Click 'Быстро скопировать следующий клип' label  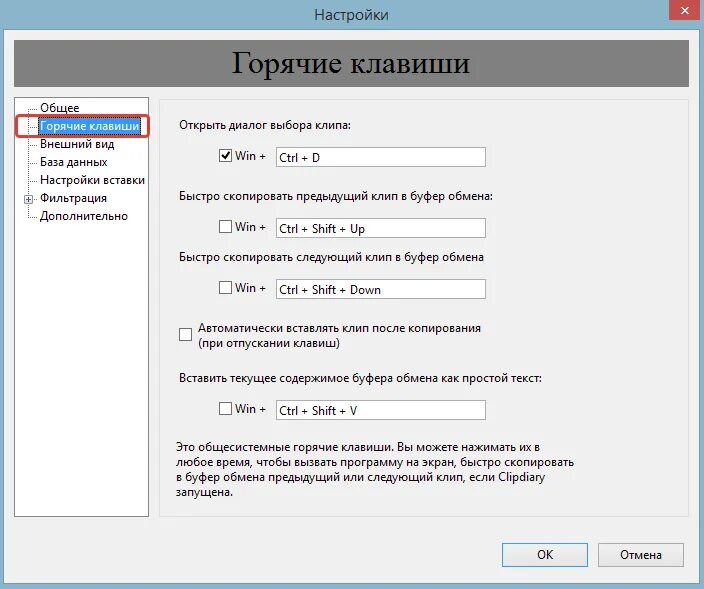[x=331, y=257]
